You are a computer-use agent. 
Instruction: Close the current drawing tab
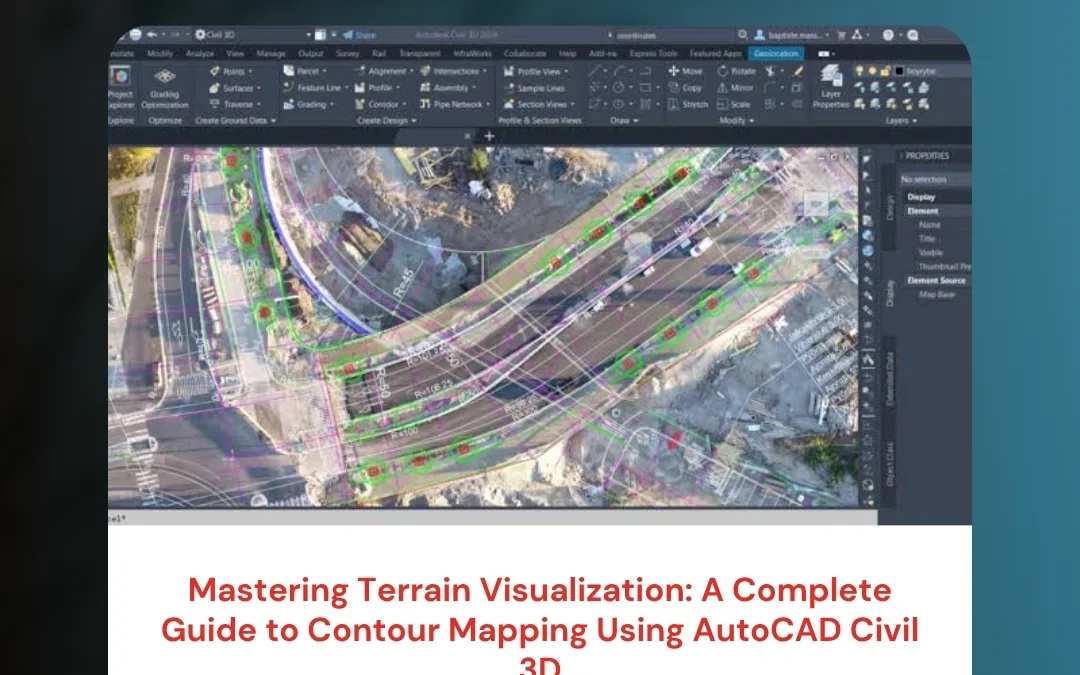(x=468, y=136)
